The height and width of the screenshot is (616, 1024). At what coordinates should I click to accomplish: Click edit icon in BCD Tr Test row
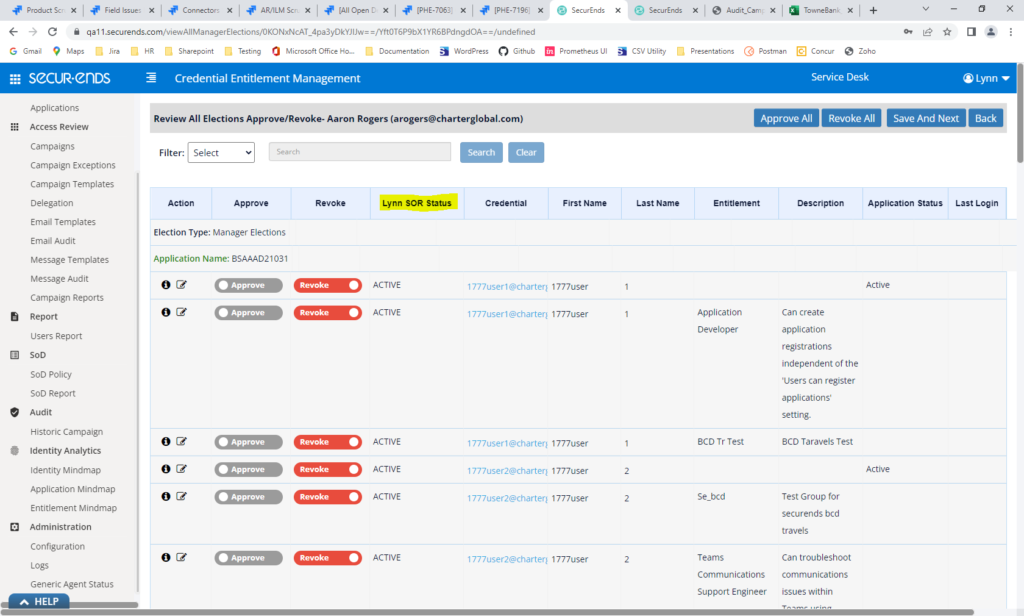pyautogui.click(x=182, y=442)
